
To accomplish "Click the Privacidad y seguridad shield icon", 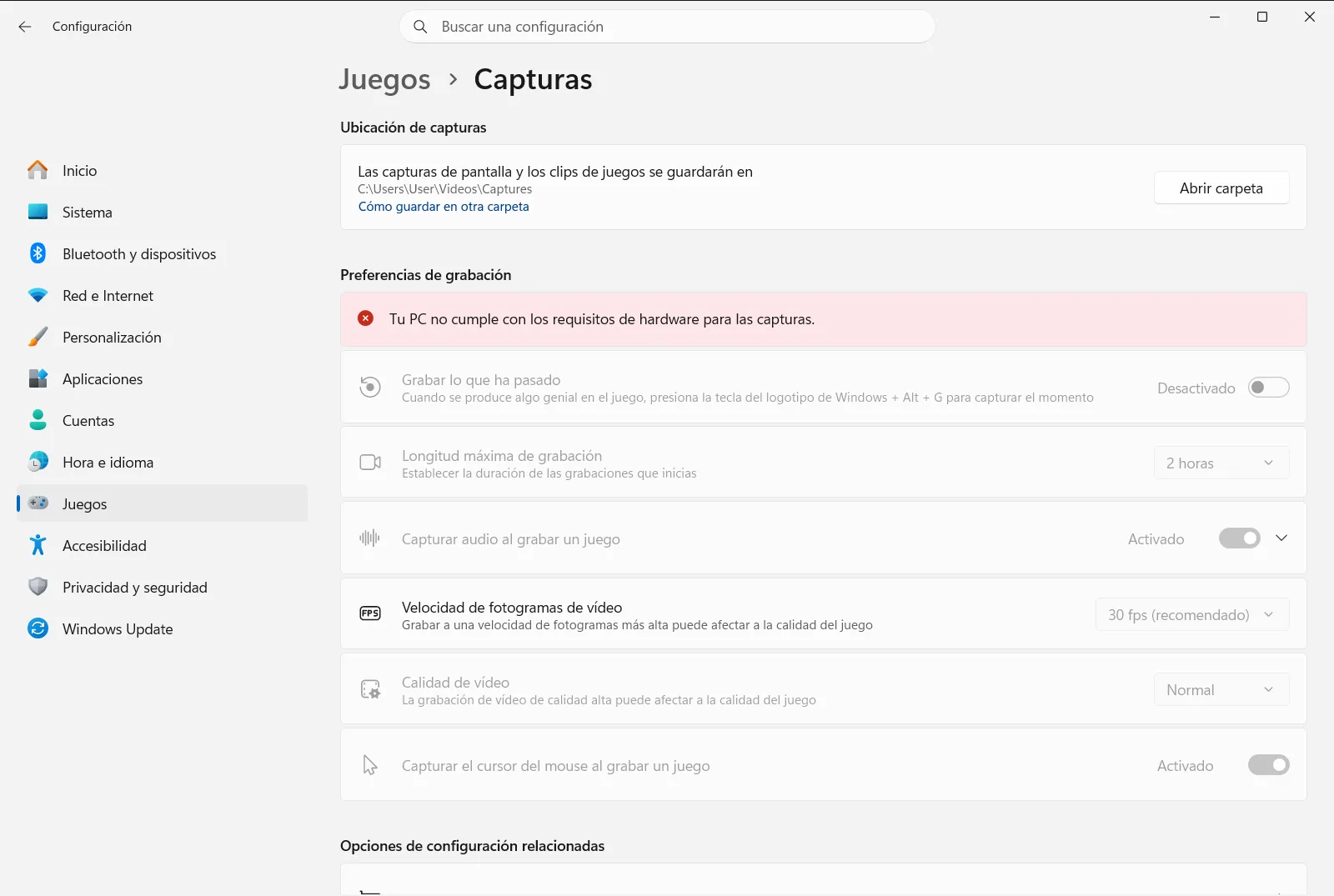I will [38, 587].
